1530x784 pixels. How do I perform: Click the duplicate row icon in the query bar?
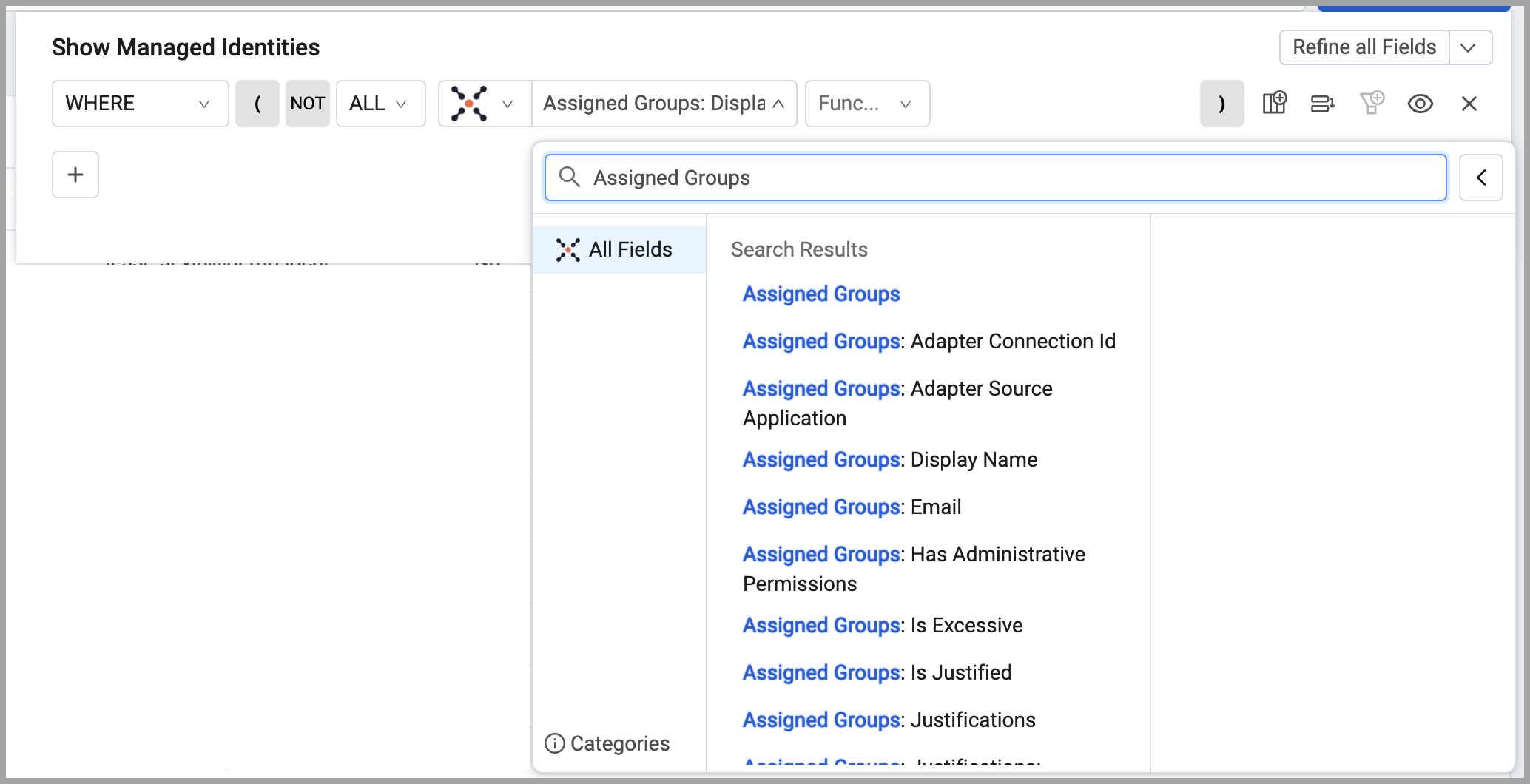coord(1323,104)
